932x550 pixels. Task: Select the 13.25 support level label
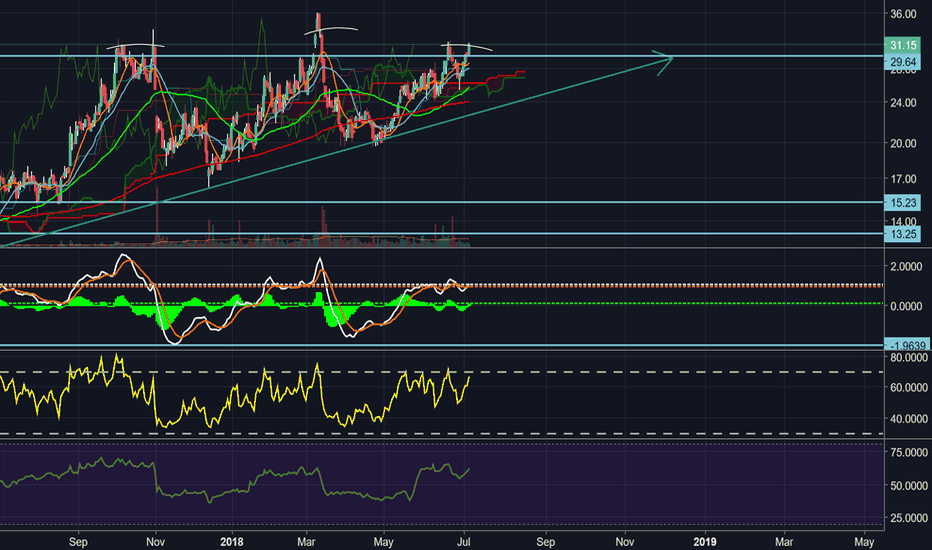tap(902, 234)
